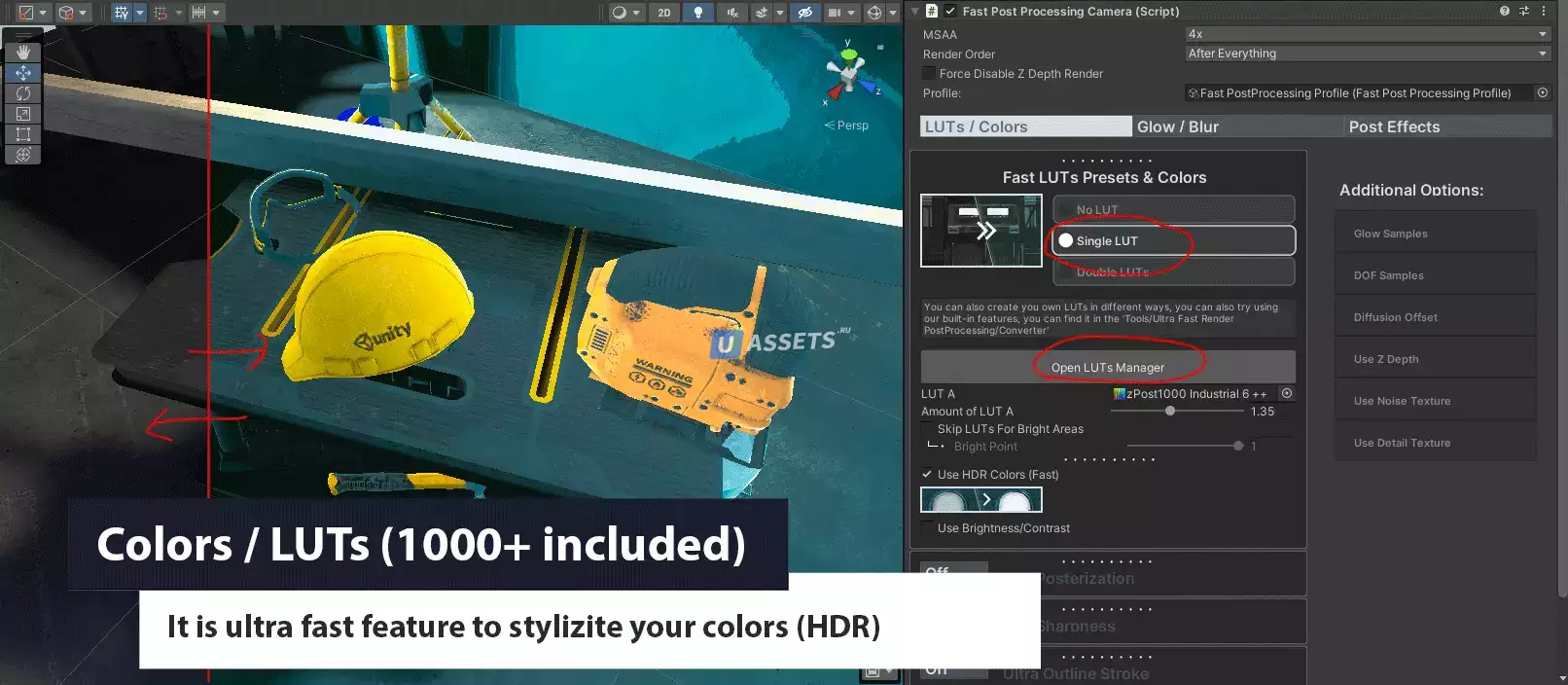1568x685 pixels.
Task: Click the Open LUTs Manager button
Action: coord(1108,367)
